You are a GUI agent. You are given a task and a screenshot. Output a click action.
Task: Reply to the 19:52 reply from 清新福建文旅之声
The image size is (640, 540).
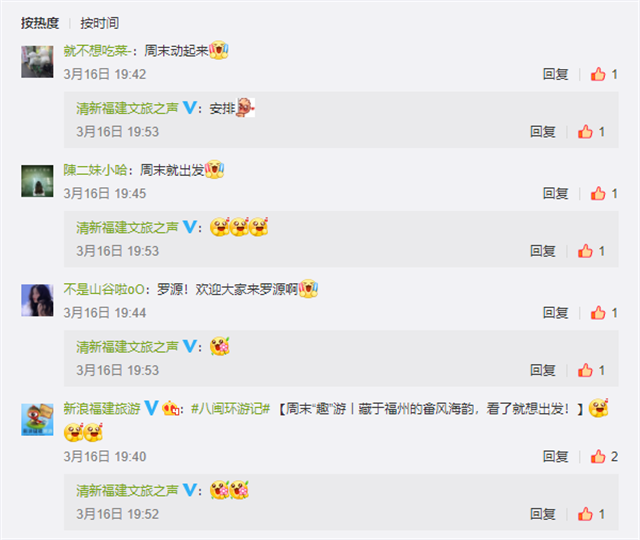click(x=543, y=514)
